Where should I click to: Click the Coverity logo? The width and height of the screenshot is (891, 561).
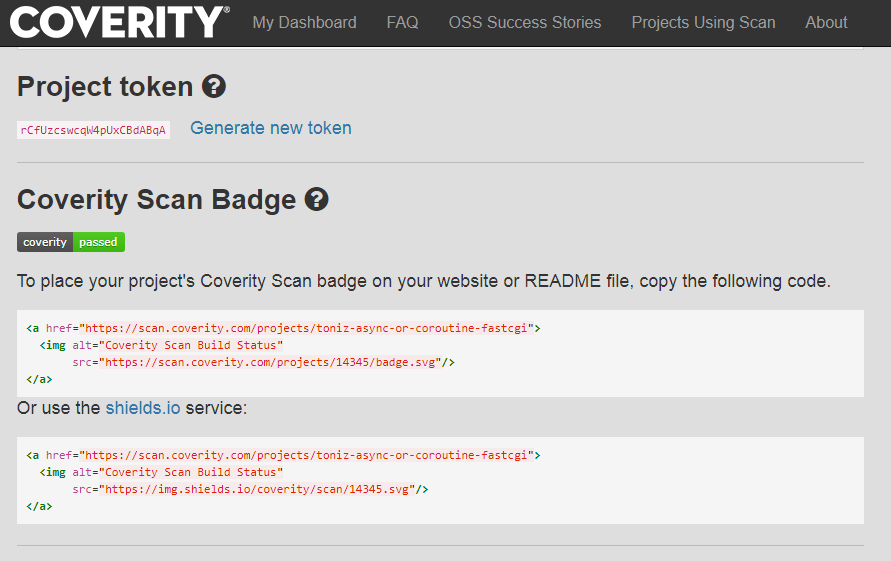(120, 22)
